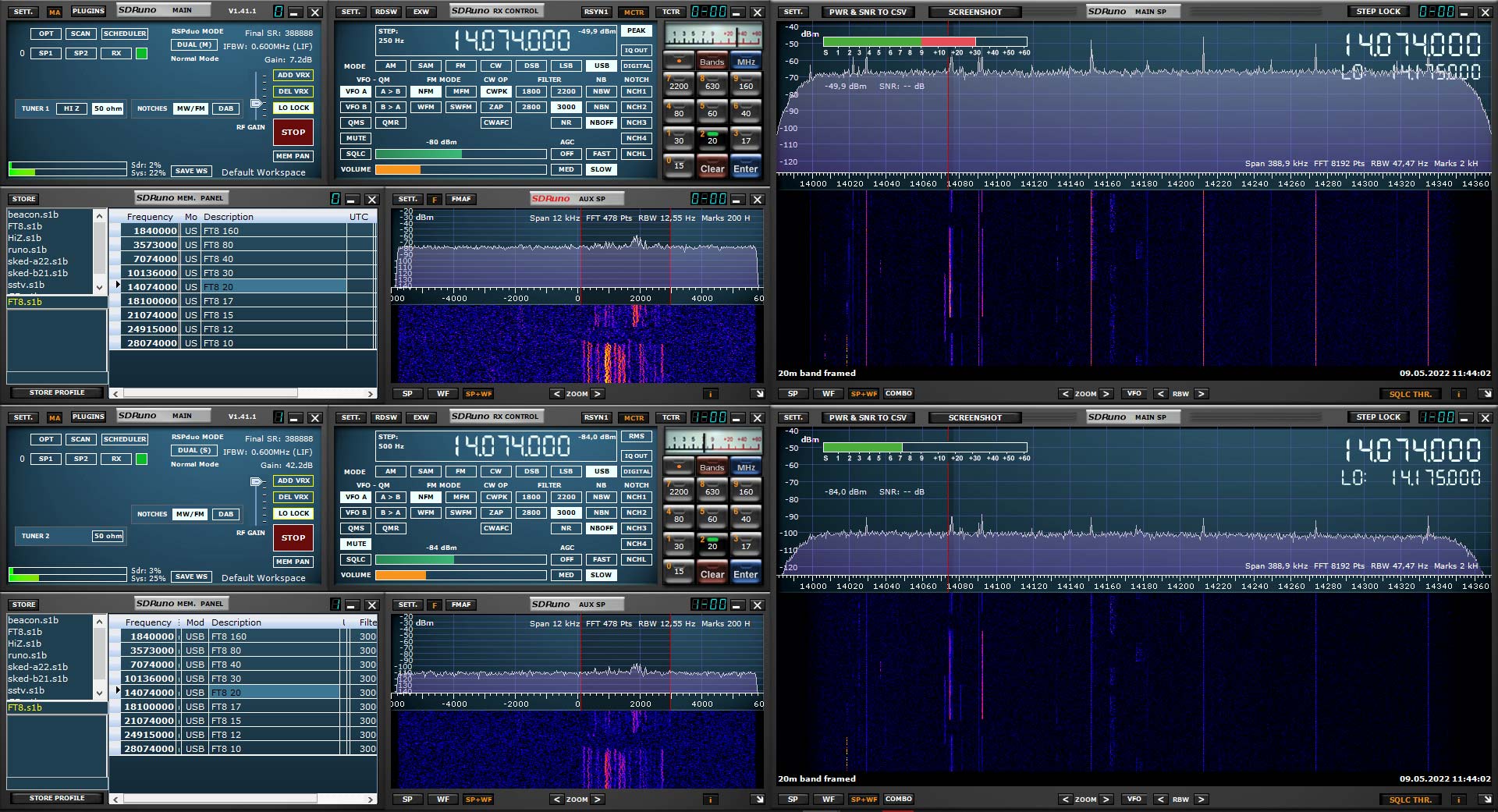The width and height of the screenshot is (1498, 812).
Task: Click right scroll arrow in instance 0 memory table
Action: pyautogui.click(x=371, y=394)
